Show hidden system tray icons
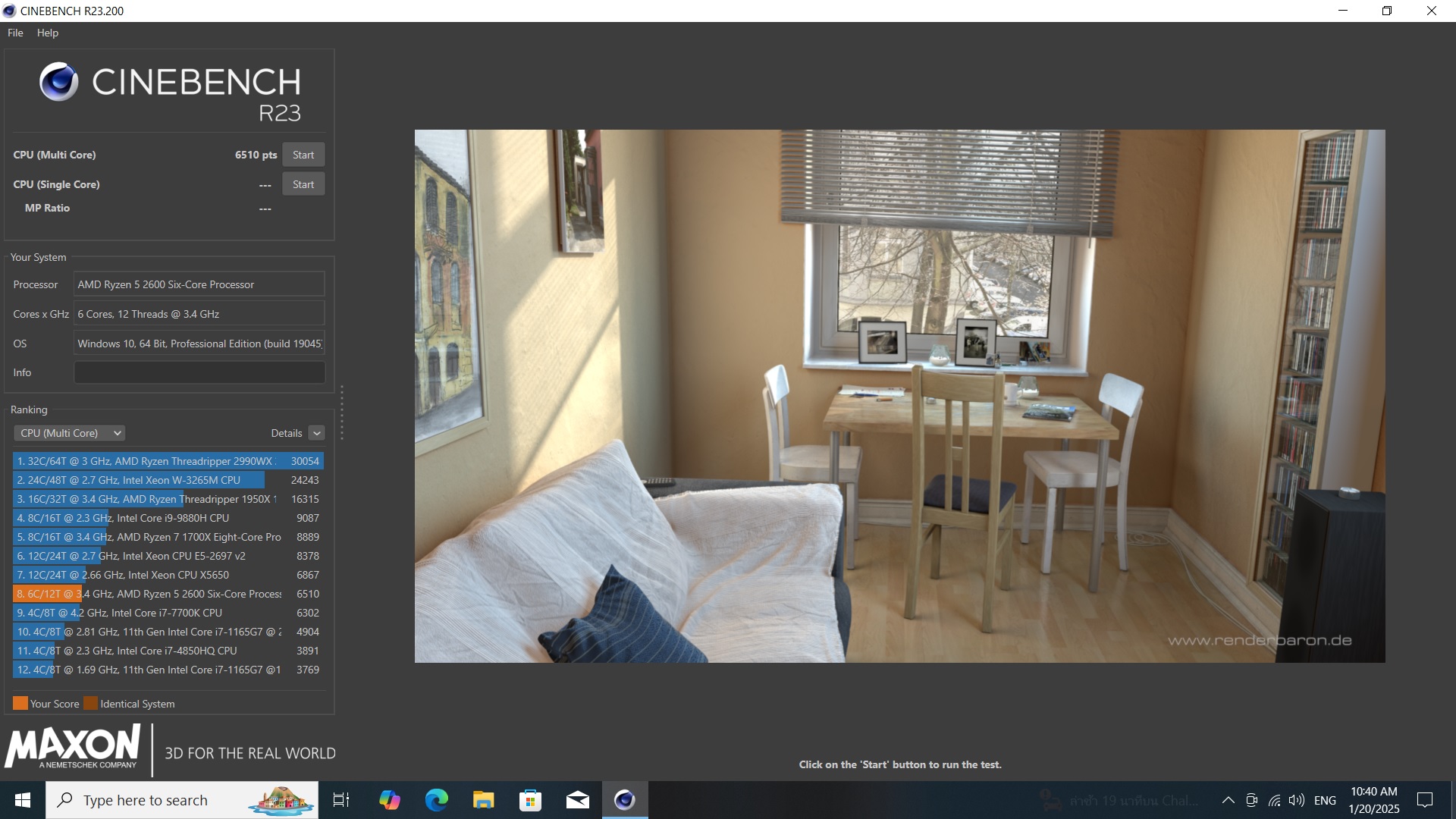This screenshot has height=819, width=1456. tap(1228, 800)
